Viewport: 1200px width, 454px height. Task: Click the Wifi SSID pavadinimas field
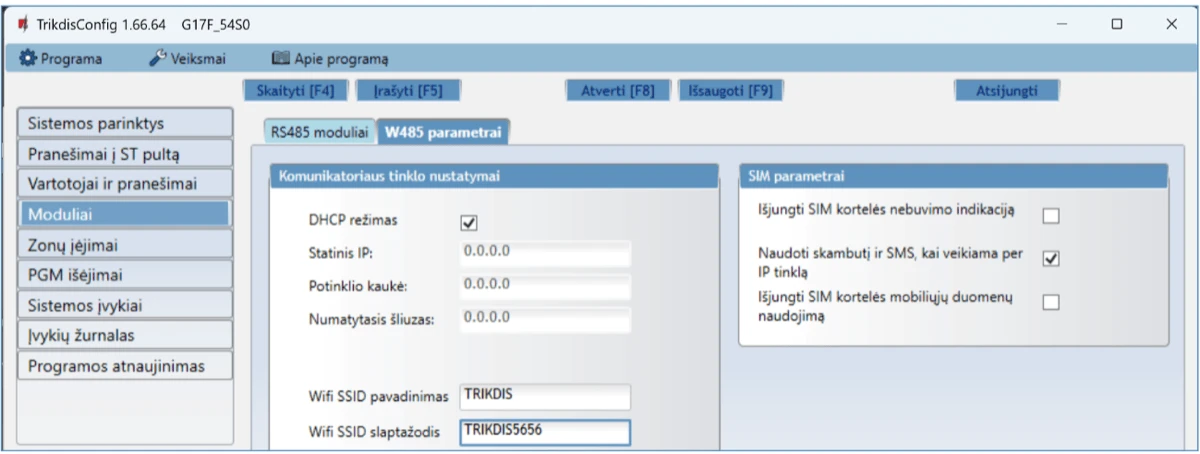tap(543, 396)
